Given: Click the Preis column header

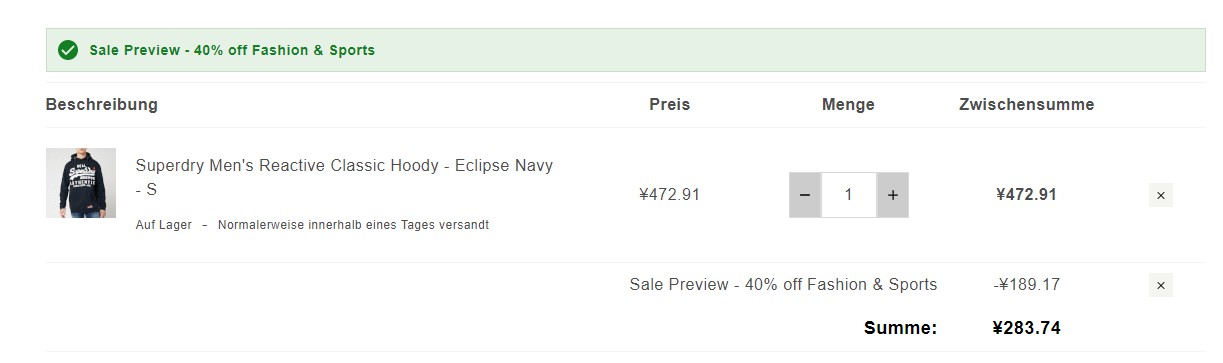Looking at the screenshot, I should pos(670,104).
